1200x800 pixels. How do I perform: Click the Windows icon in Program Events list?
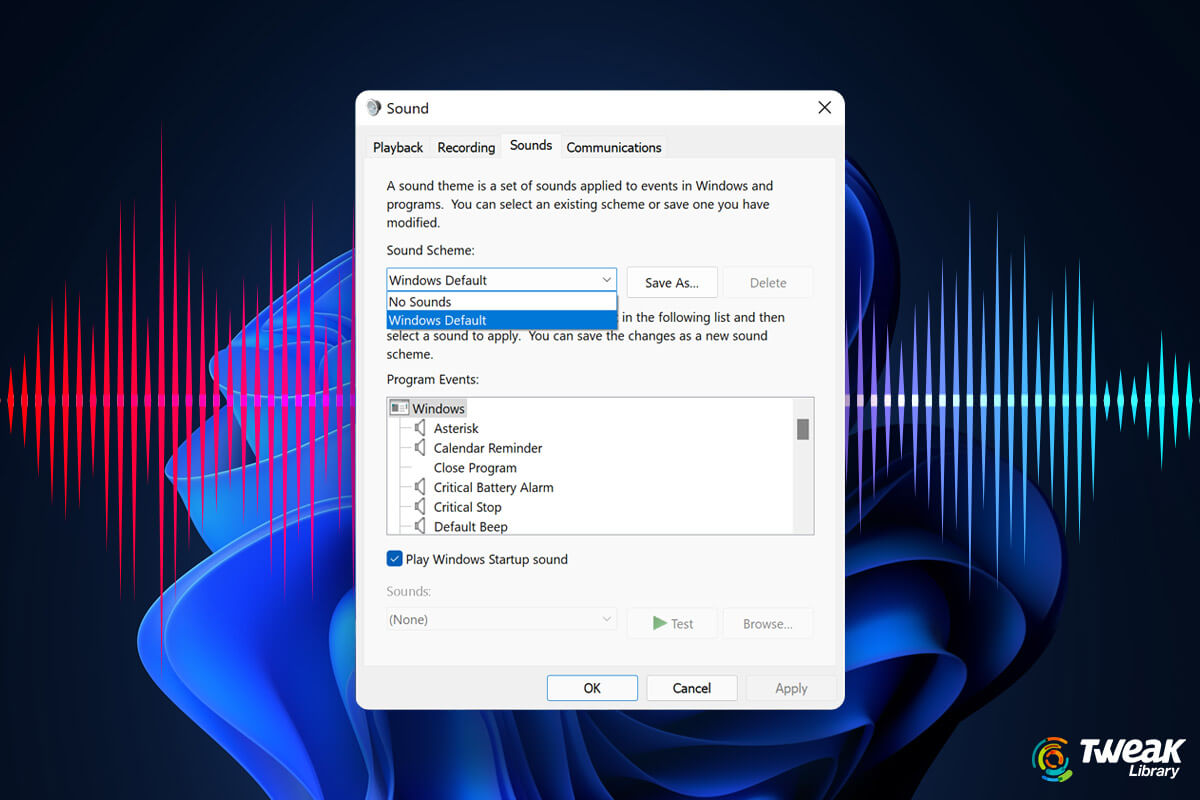(x=401, y=407)
